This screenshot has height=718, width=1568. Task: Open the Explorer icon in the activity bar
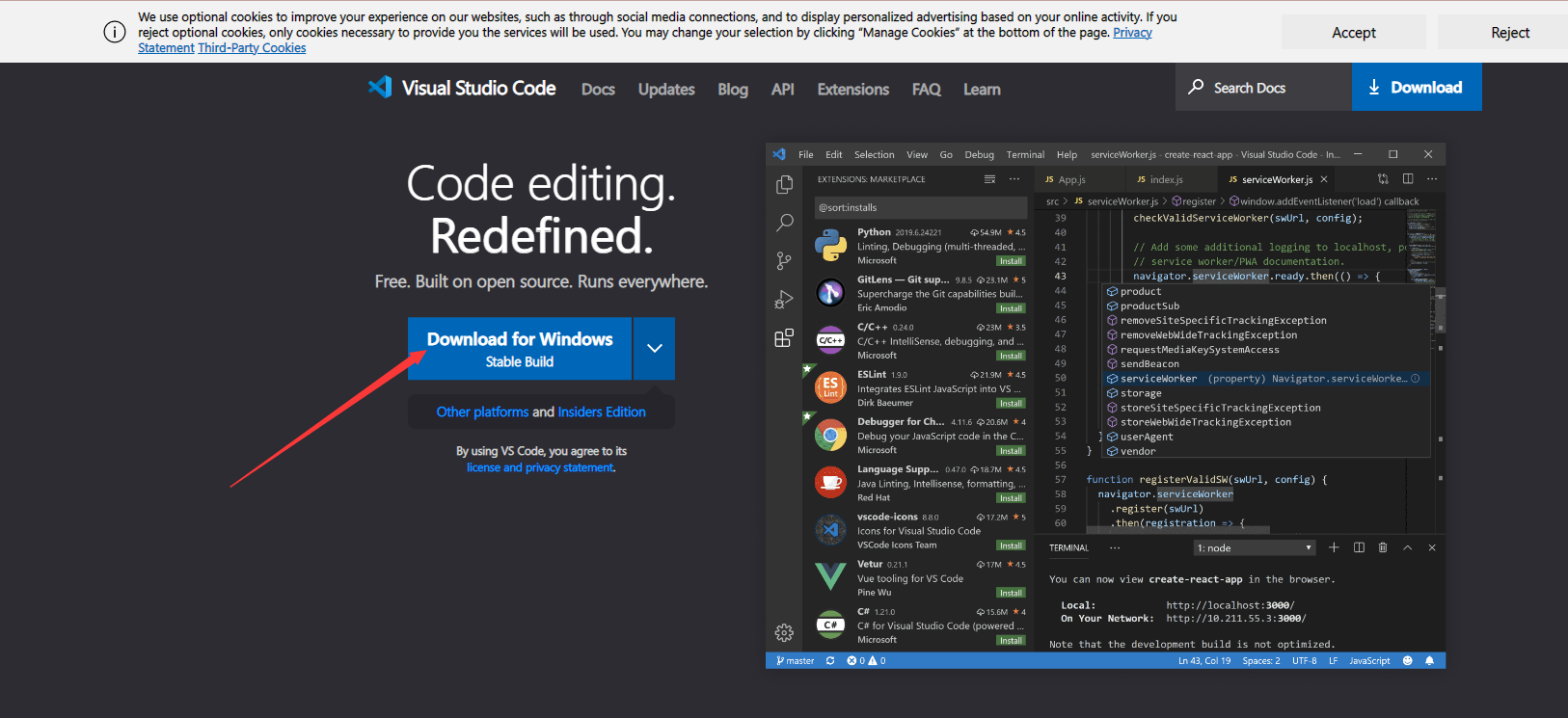[784, 185]
